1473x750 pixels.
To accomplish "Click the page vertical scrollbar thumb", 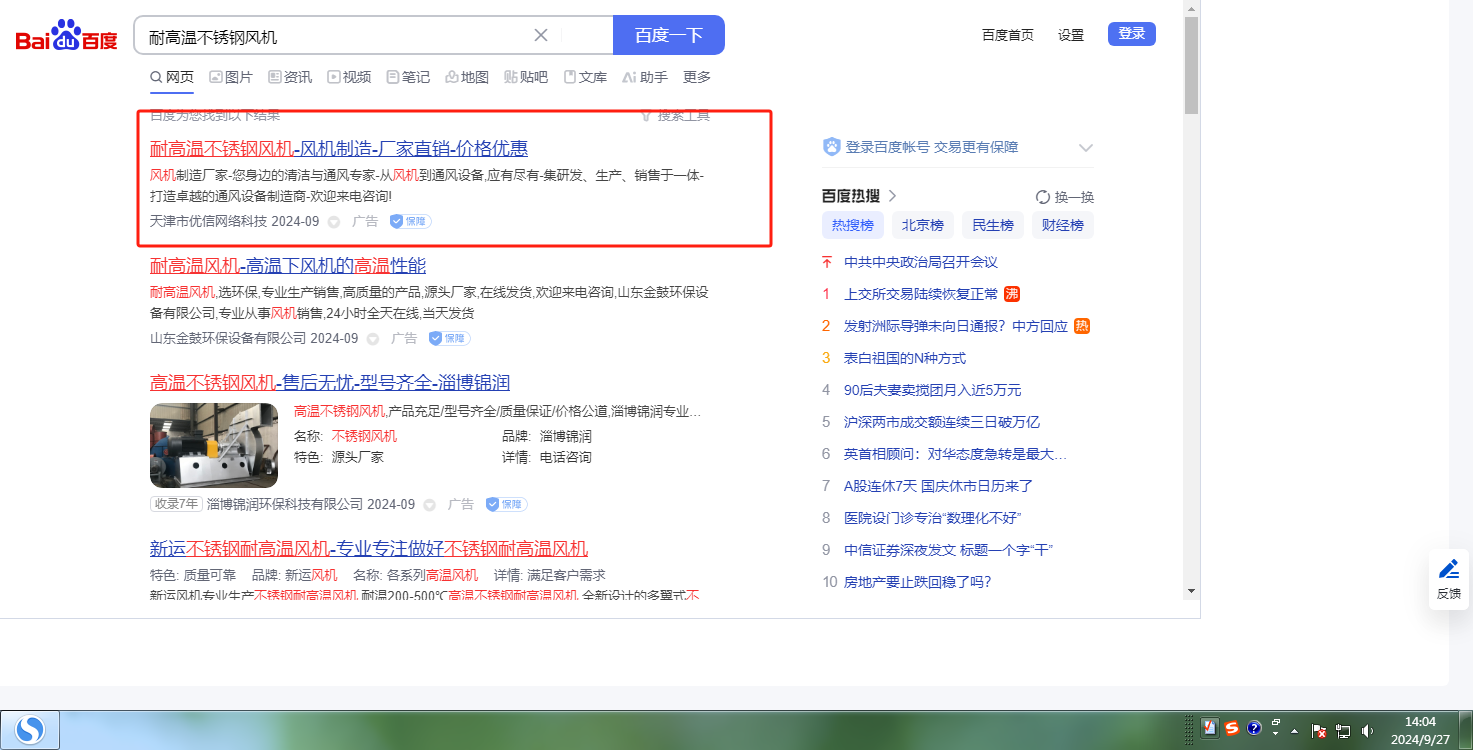I will 1191,65.
